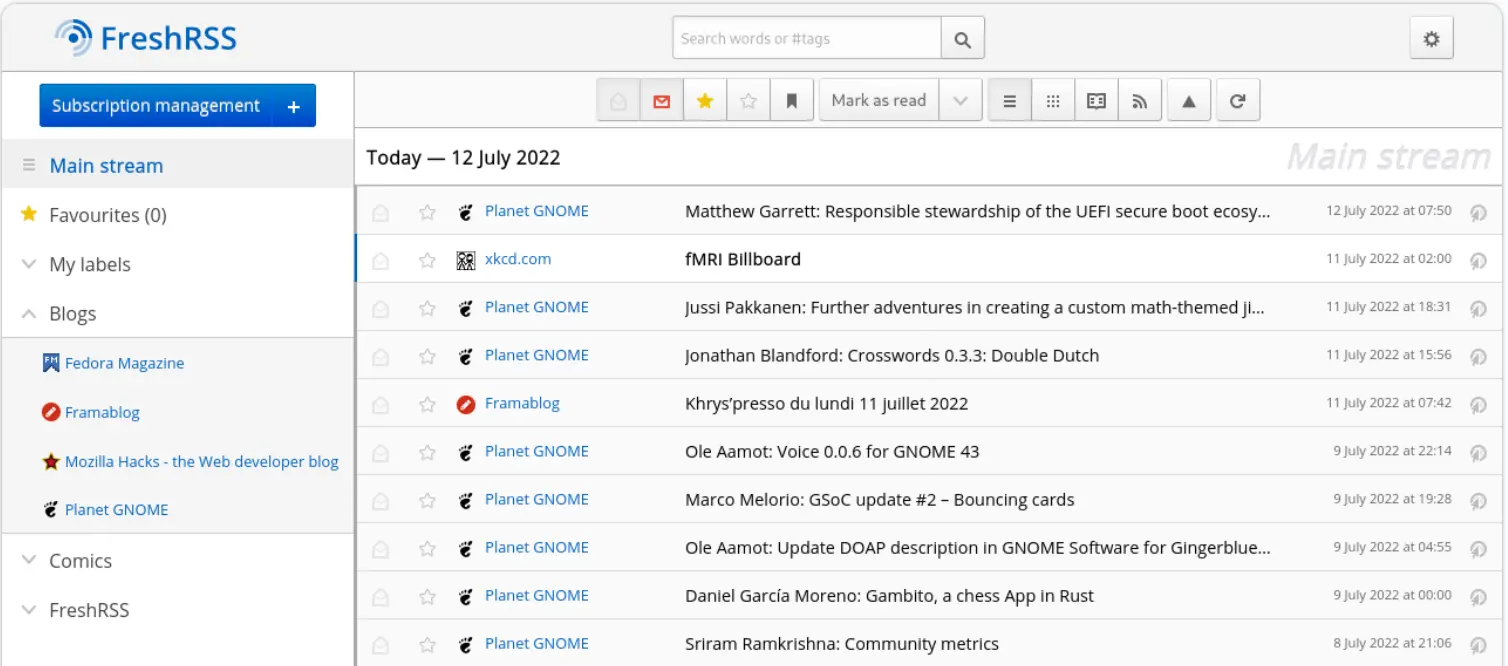Open the Fedora Magazine feed

[x=124, y=363]
